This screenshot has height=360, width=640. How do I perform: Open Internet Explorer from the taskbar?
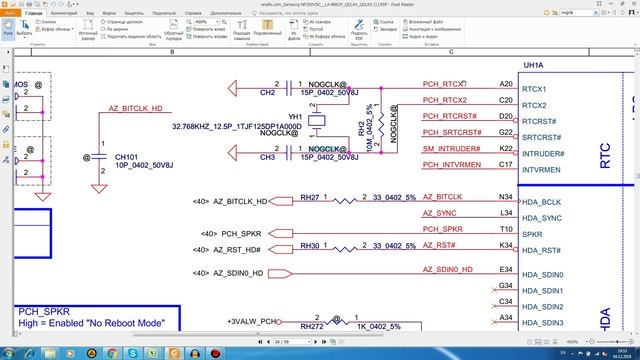(x=29, y=353)
